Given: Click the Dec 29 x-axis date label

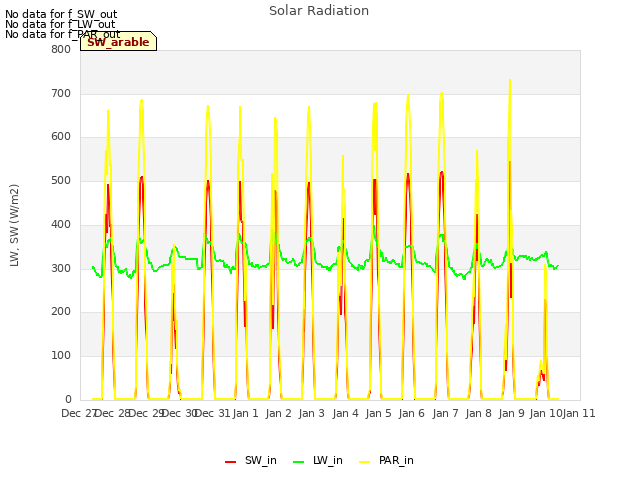Looking at the screenshot, I should tap(146, 413).
